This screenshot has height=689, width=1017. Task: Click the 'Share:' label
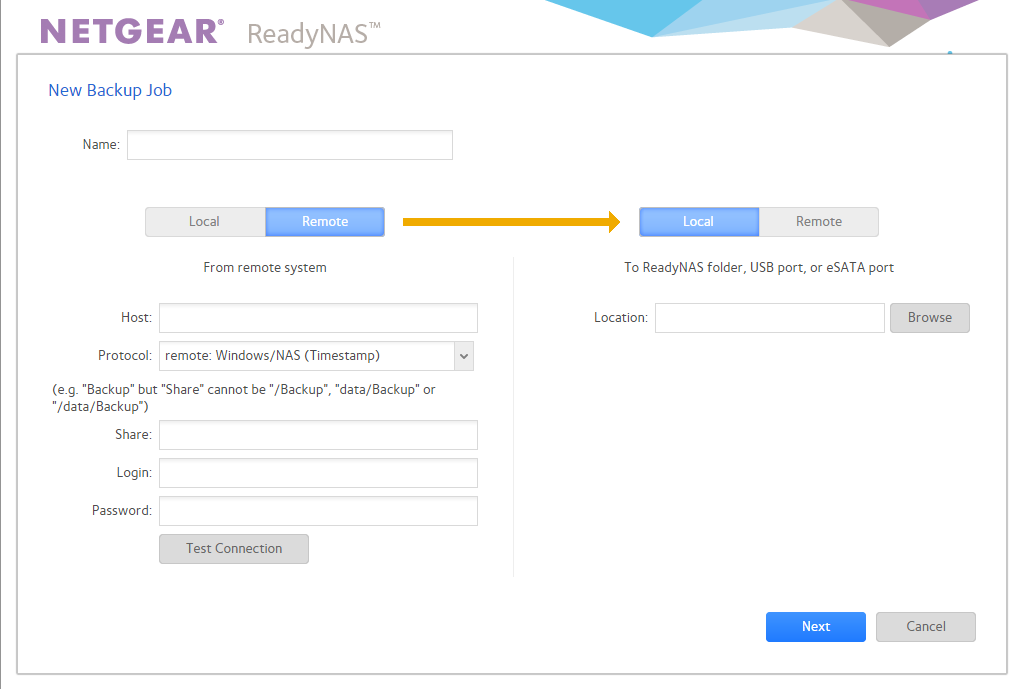pos(134,435)
